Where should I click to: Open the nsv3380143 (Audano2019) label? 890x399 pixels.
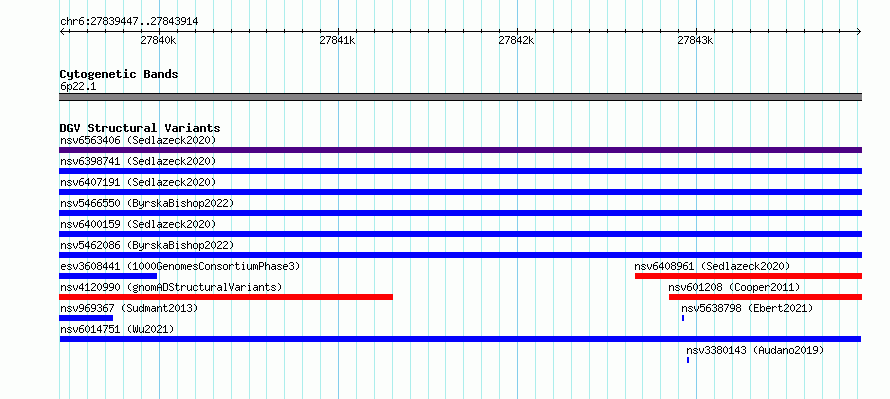click(x=755, y=350)
